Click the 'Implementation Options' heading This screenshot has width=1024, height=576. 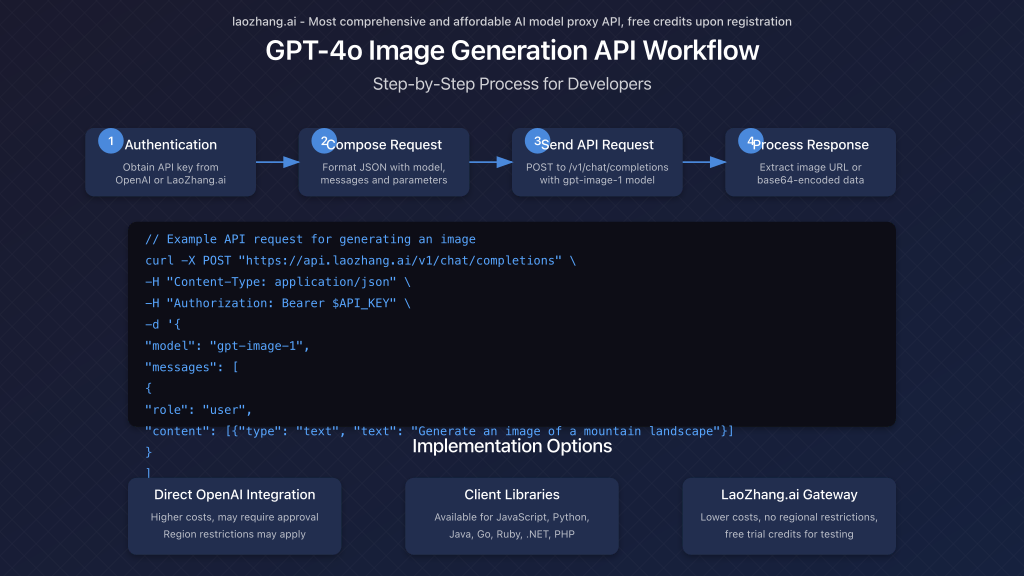[512, 446]
